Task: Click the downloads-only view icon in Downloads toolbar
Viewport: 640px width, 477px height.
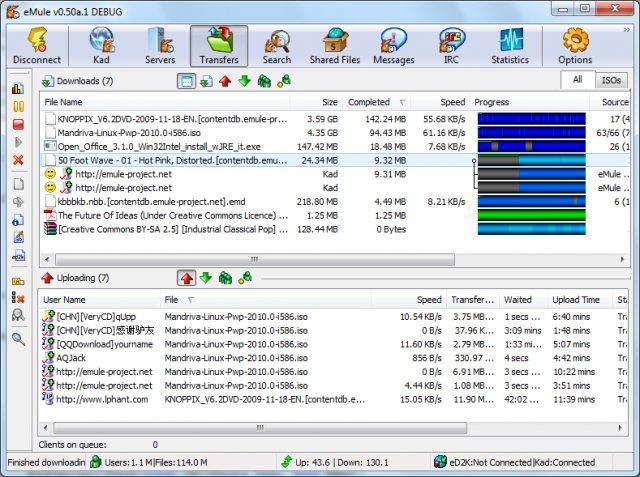Action: coord(206,81)
